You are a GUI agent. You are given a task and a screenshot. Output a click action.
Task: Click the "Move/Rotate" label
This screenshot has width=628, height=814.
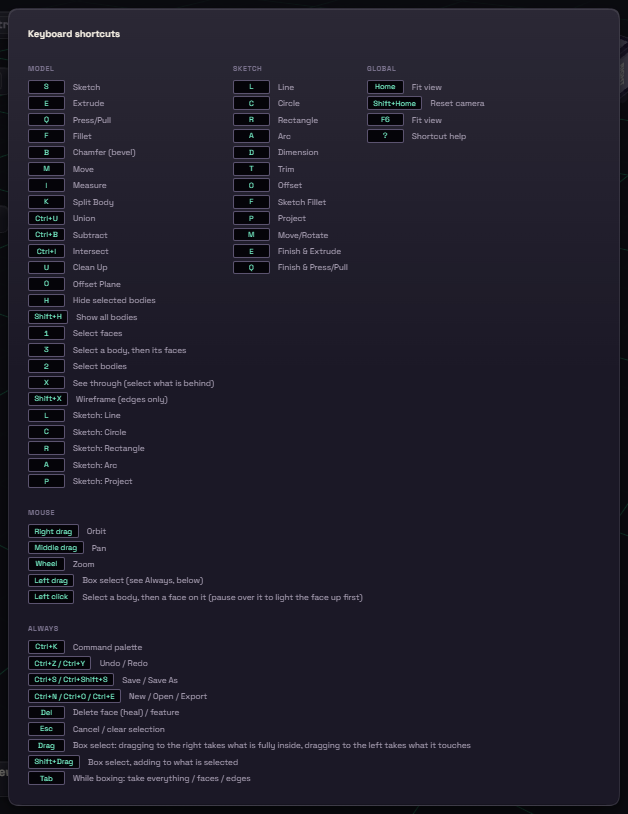pos(303,235)
